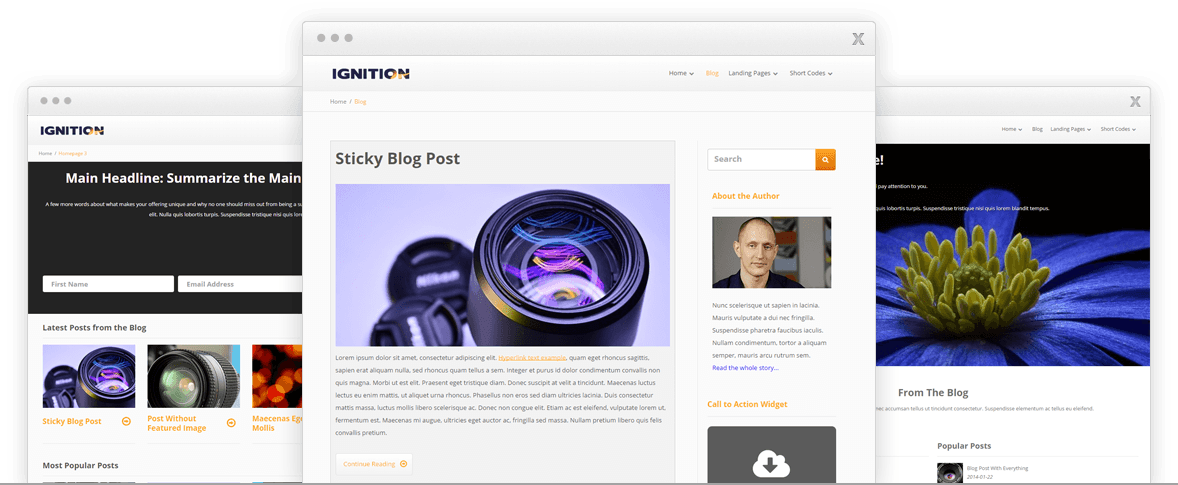Click the First Name input field
This screenshot has width=1178, height=485.
pos(108,284)
